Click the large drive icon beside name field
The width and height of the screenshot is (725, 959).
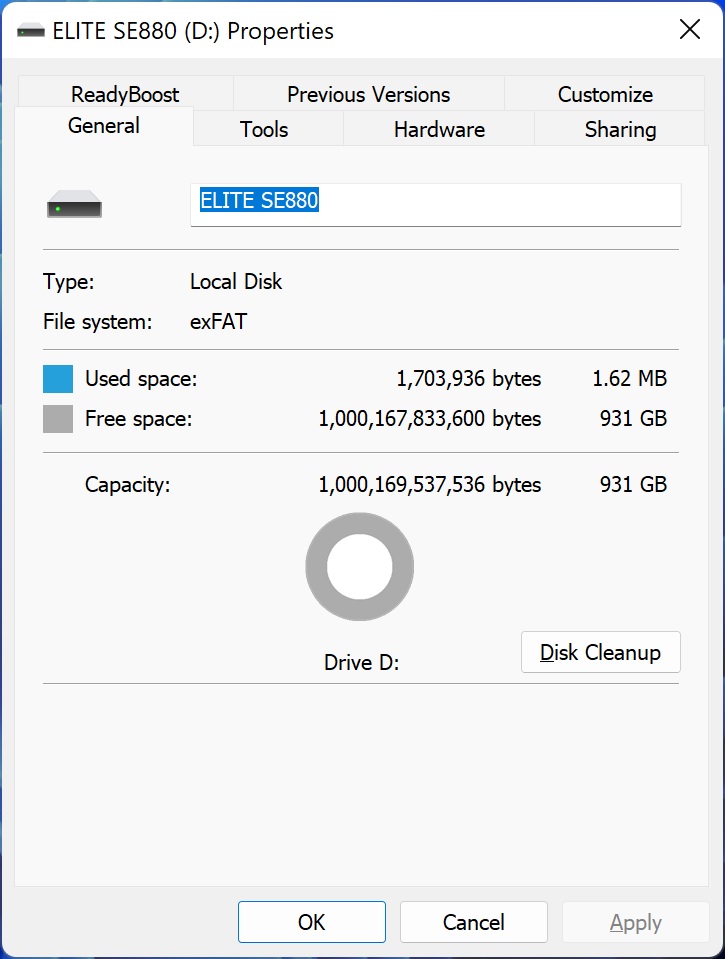click(x=75, y=204)
